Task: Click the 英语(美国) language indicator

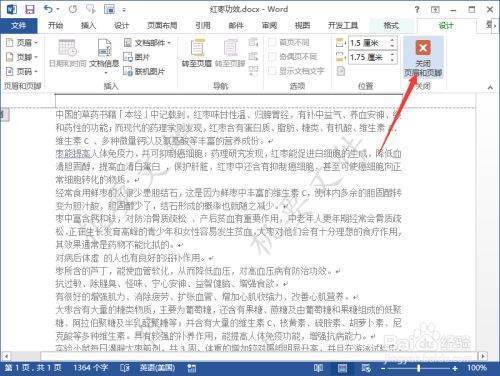Action: [158, 368]
